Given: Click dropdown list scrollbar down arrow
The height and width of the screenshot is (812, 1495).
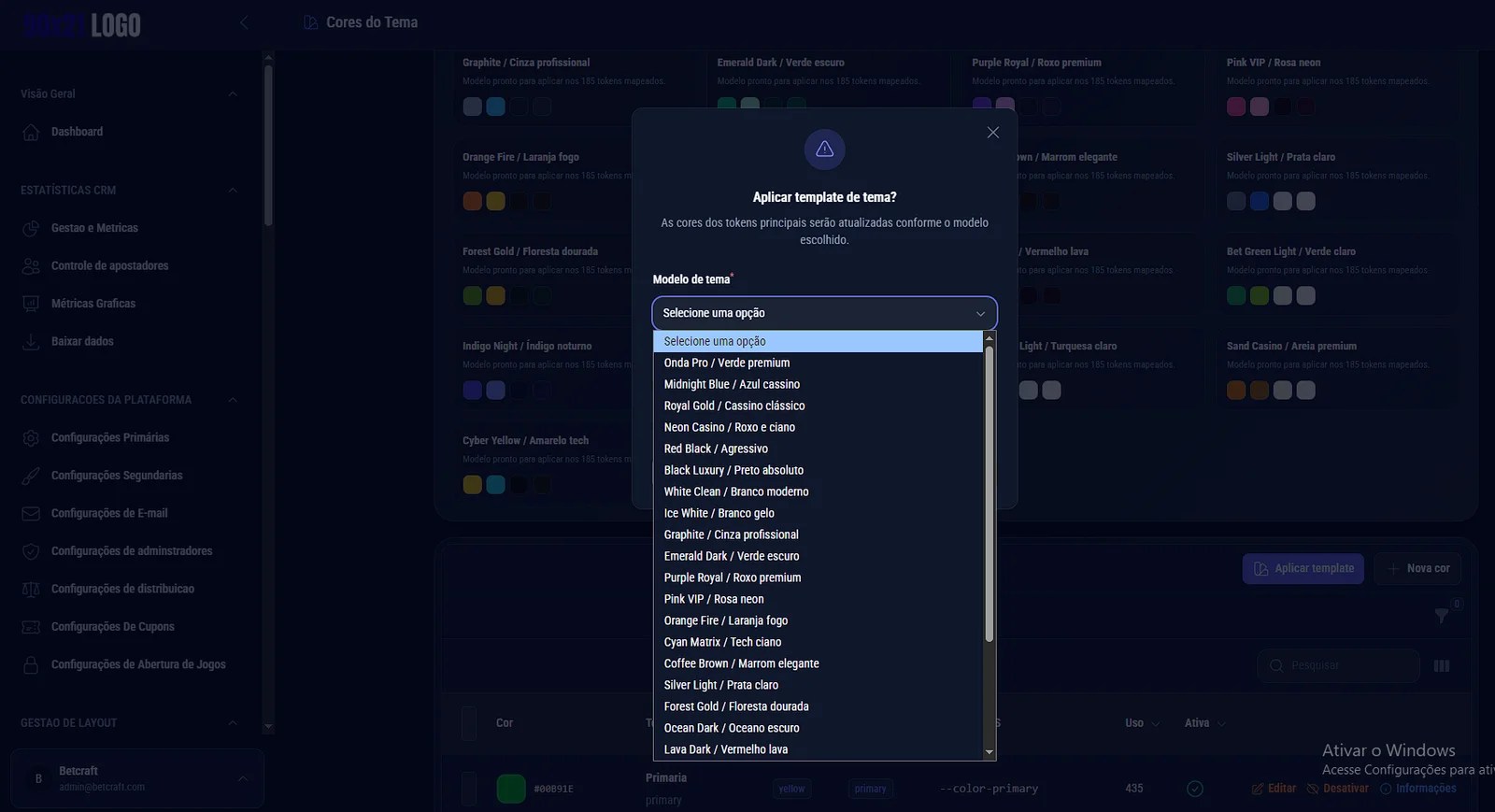Looking at the screenshot, I should coord(990,752).
